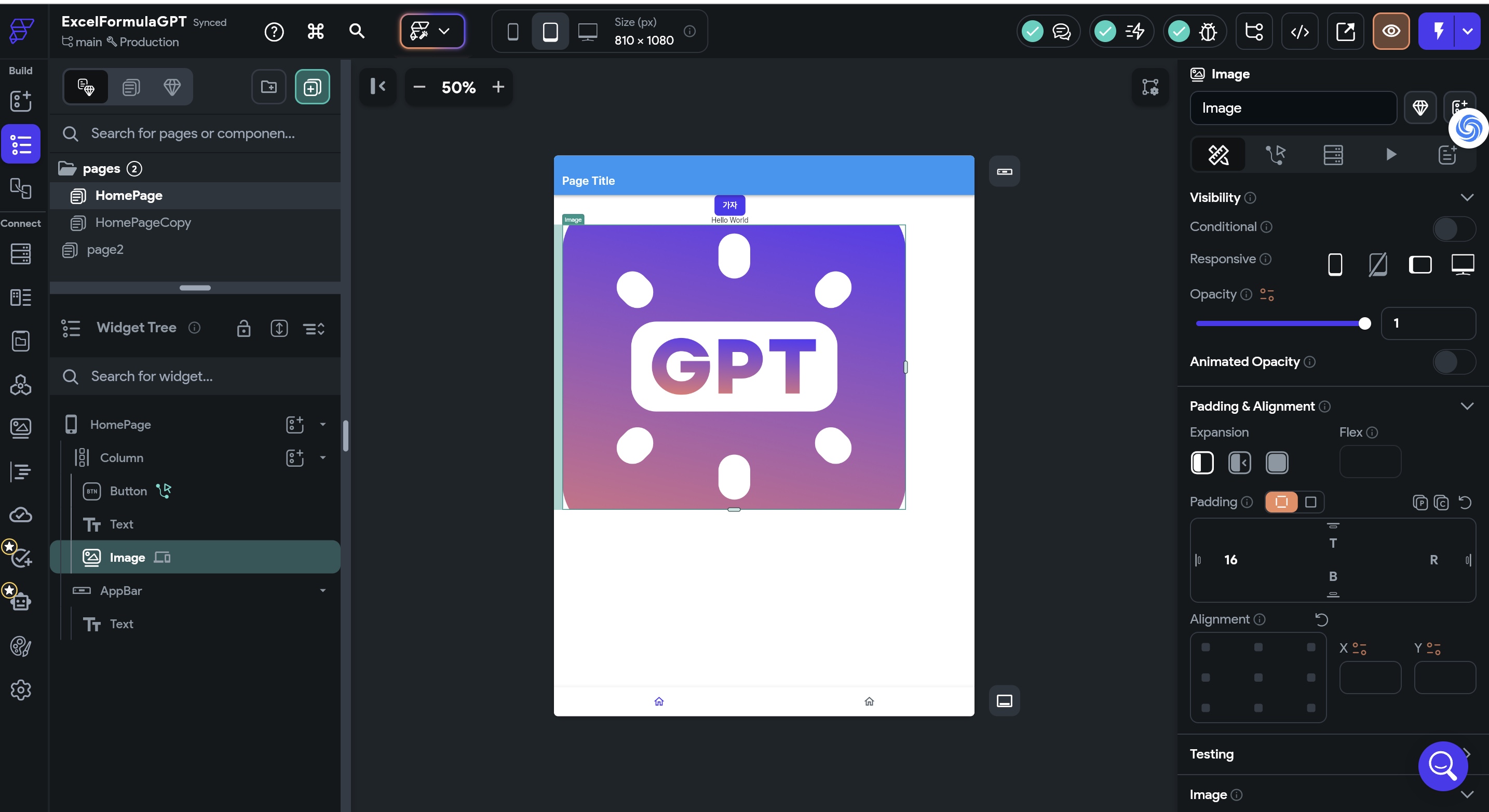Collapse the Visibility section
Viewport: 1489px width, 812px height.
tap(1467, 198)
